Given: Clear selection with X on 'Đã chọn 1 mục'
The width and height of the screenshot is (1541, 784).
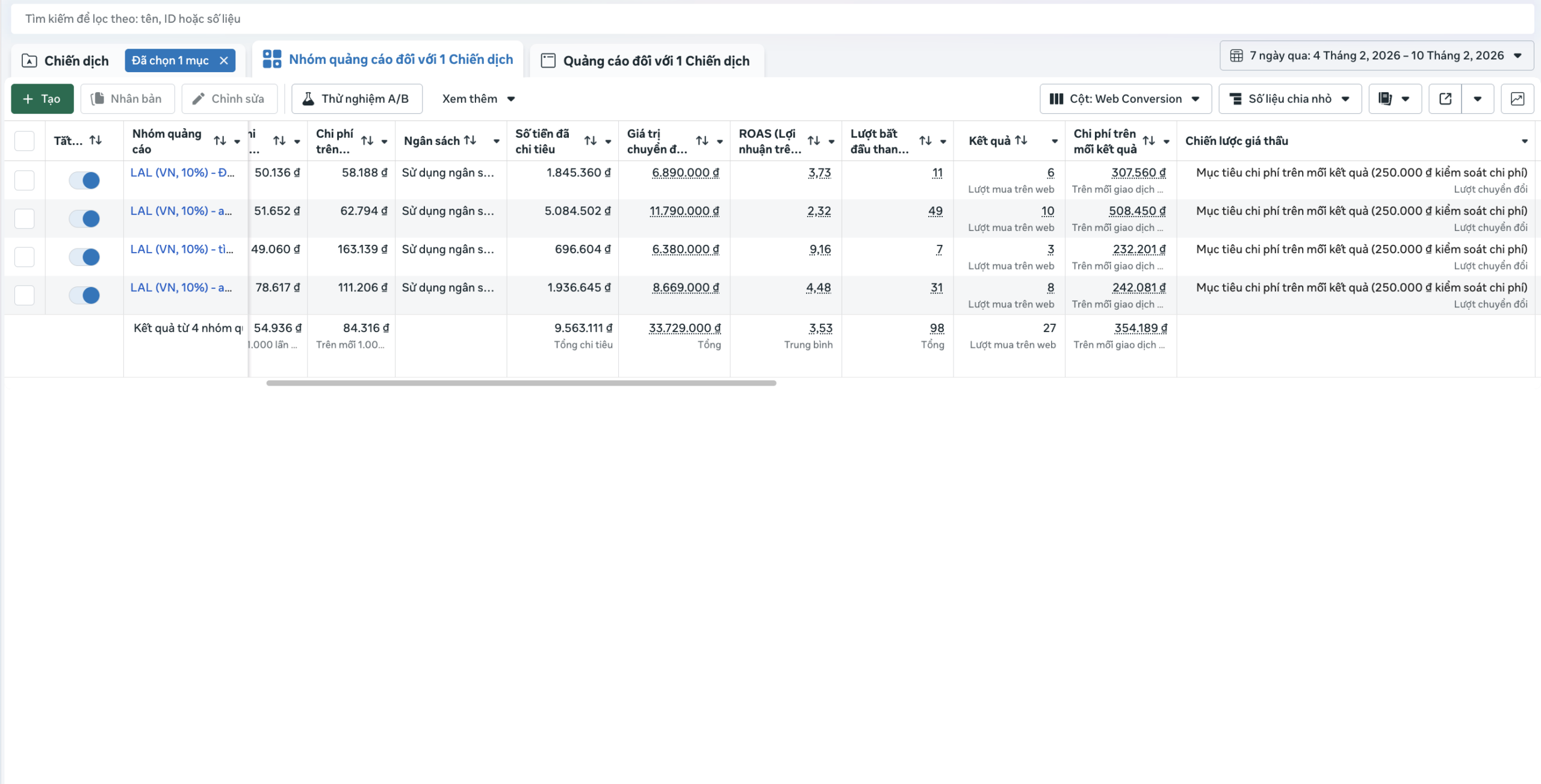Looking at the screenshot, I should pyautogui.click(x=224, y=60).
